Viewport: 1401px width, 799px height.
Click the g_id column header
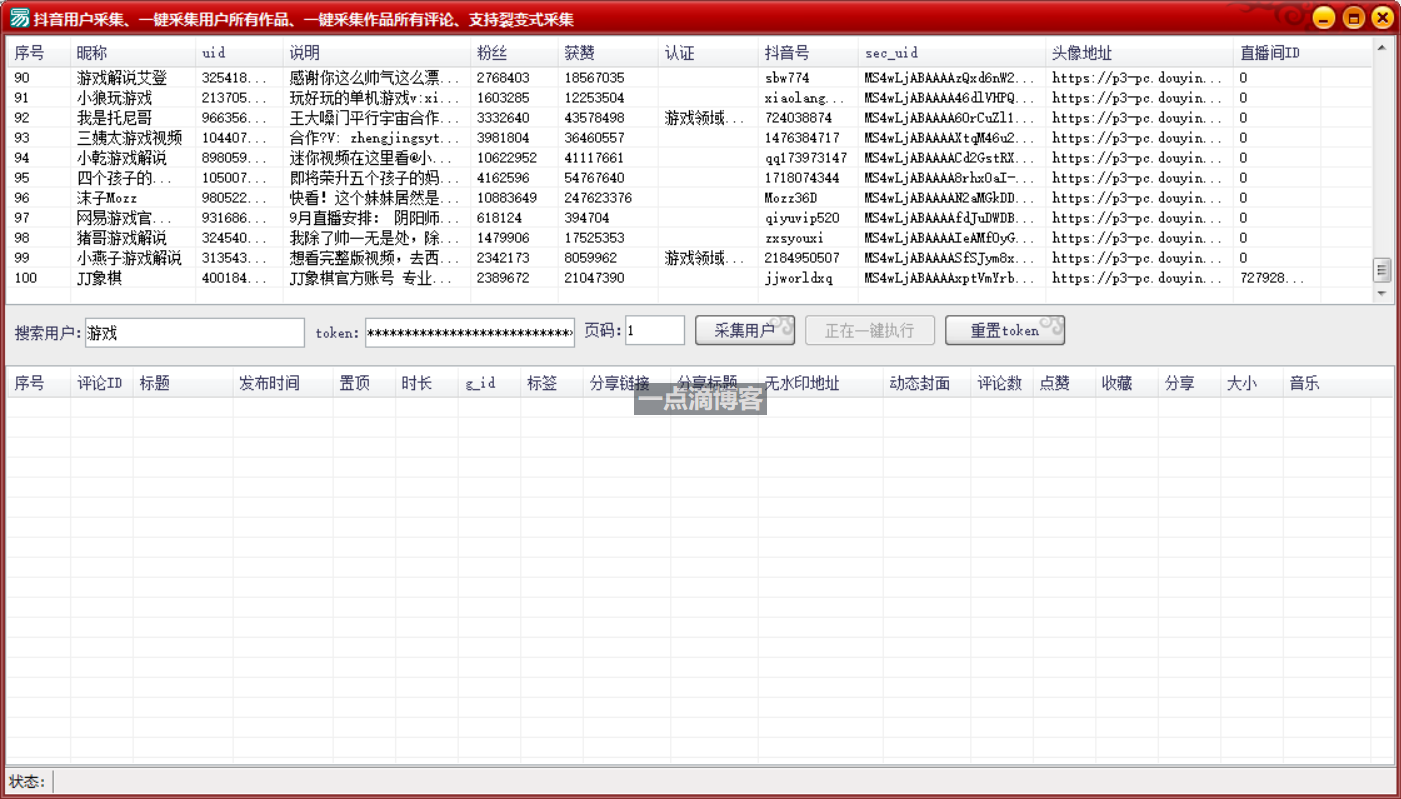coord(489,383)
